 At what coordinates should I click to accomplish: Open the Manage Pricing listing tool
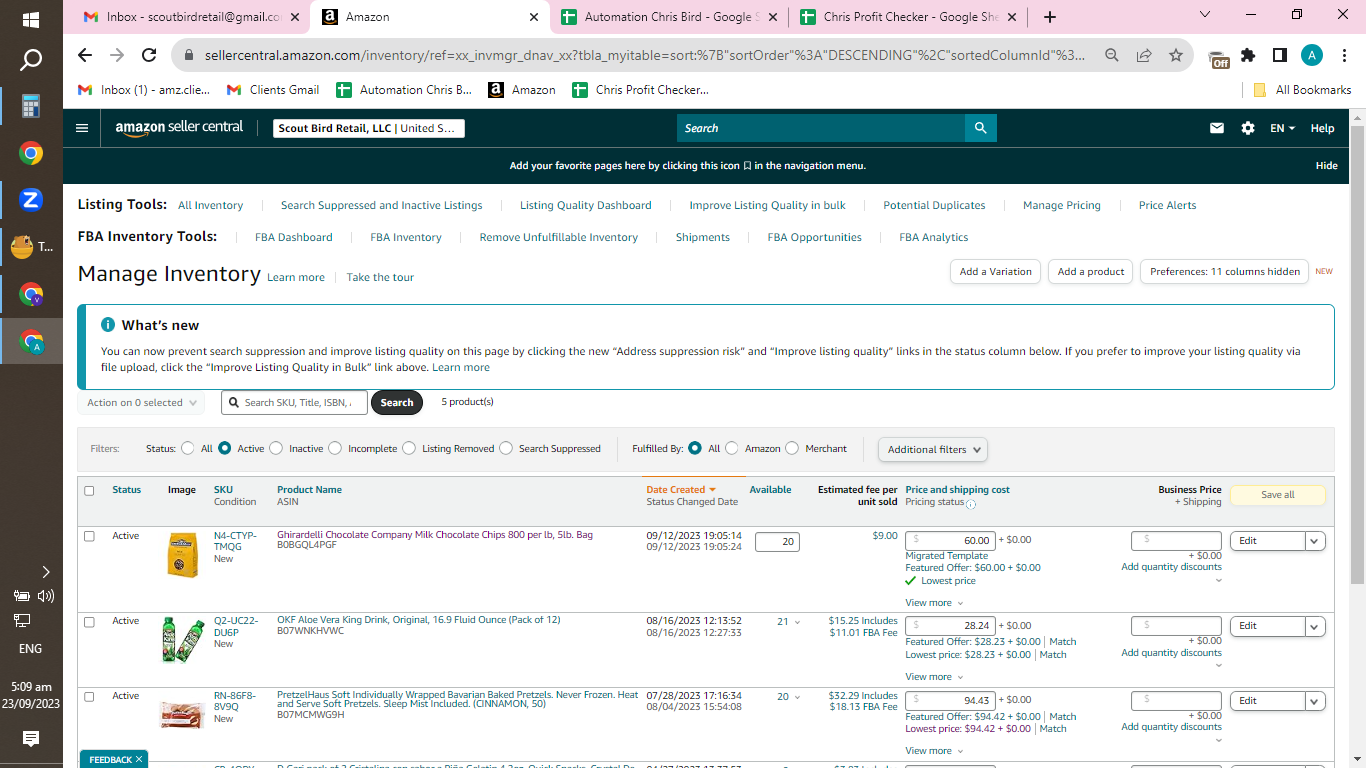coord(1062,205)
